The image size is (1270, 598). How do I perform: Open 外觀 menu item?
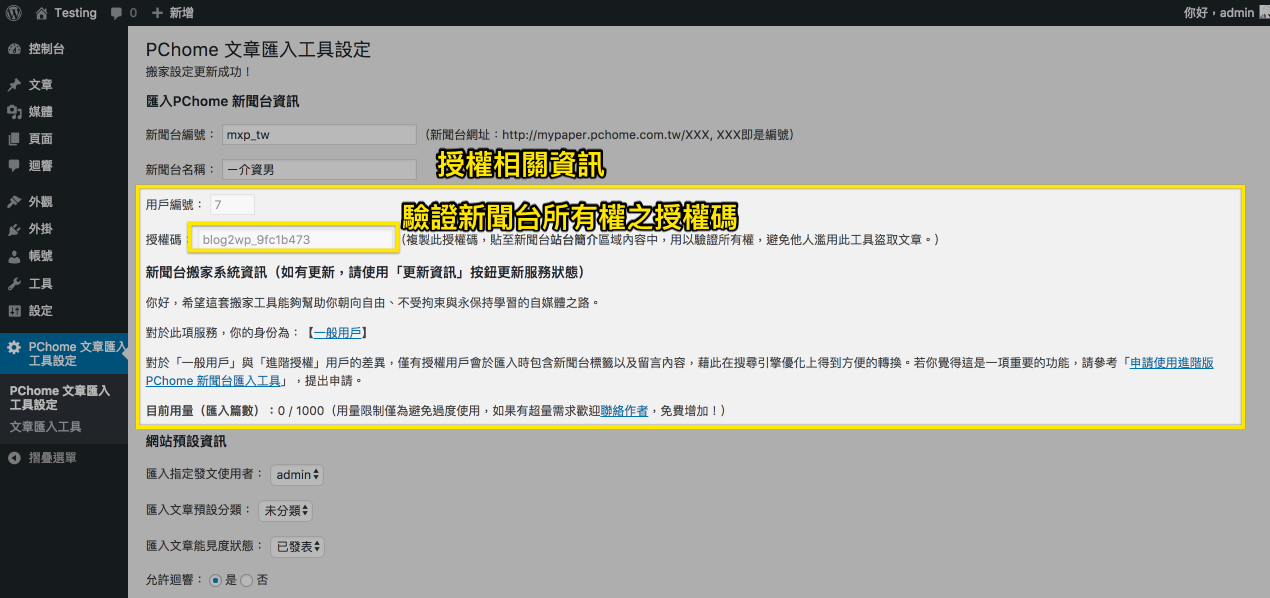click(64, 202)
